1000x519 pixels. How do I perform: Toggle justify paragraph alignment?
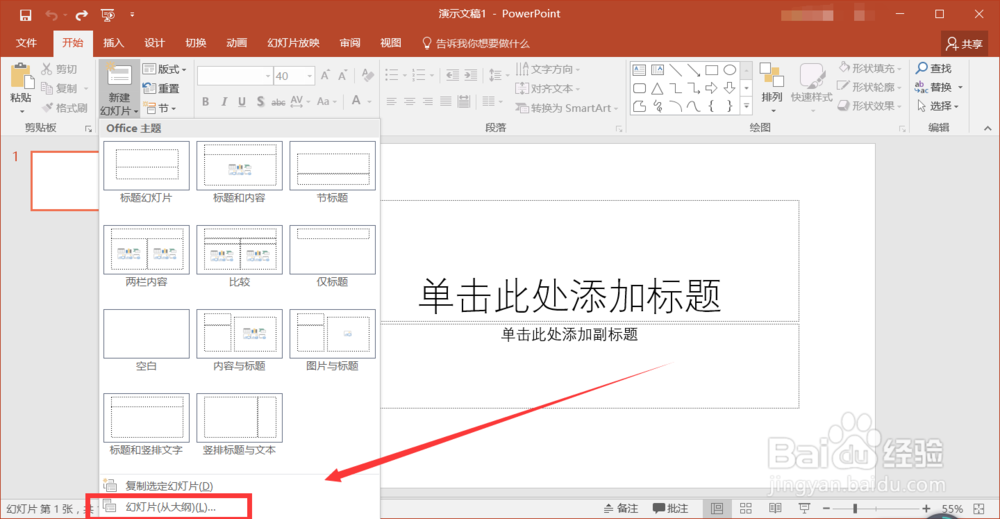446,101
